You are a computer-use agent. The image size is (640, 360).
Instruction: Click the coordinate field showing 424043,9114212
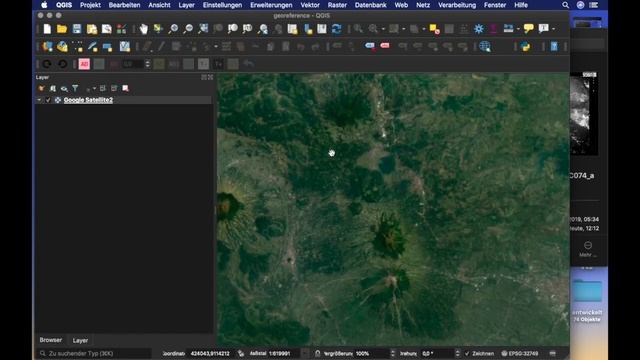[x=210, y=353]
